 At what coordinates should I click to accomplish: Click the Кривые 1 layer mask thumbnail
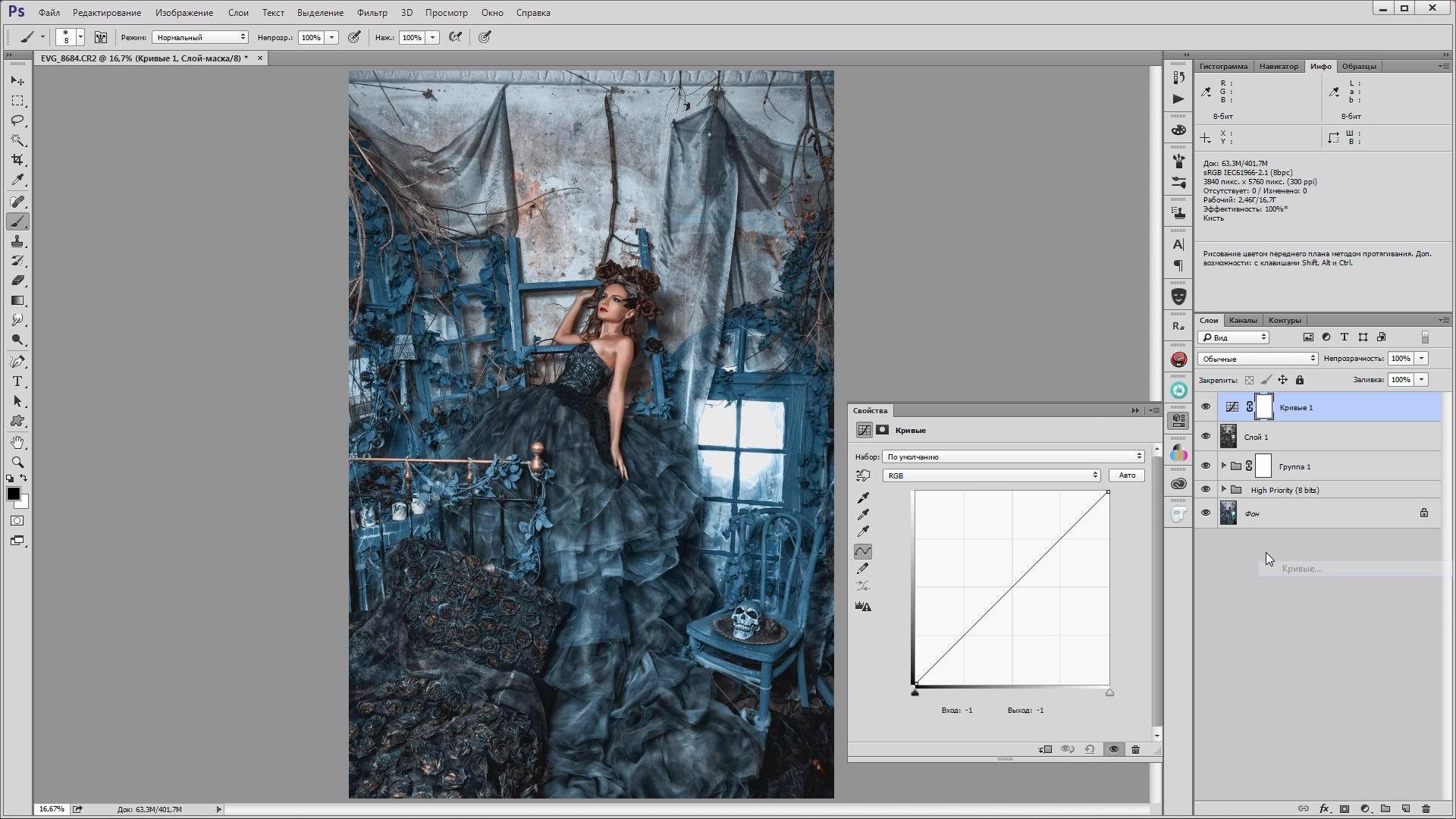[x=1264, y=406]
